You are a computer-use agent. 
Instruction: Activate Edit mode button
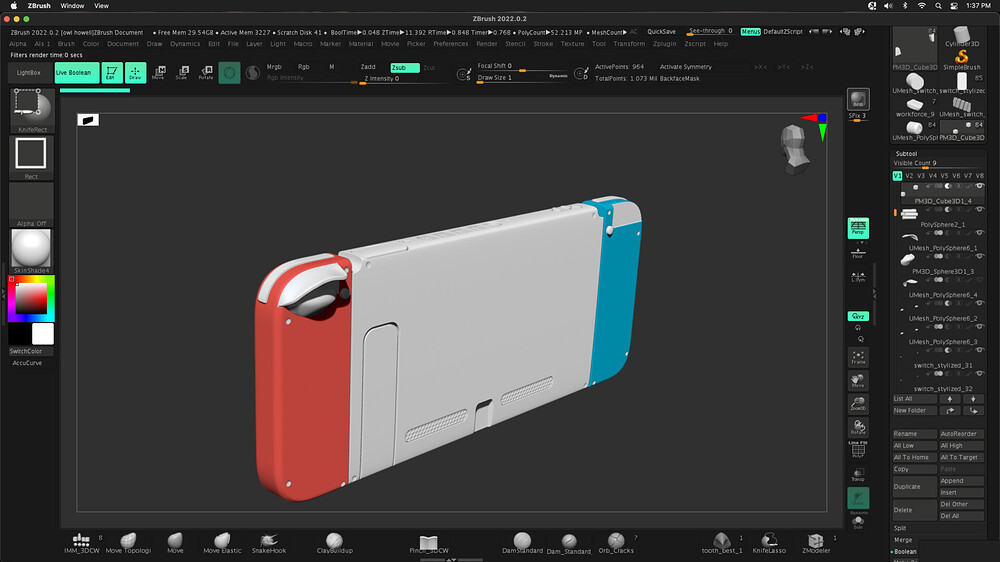(111, 73)
